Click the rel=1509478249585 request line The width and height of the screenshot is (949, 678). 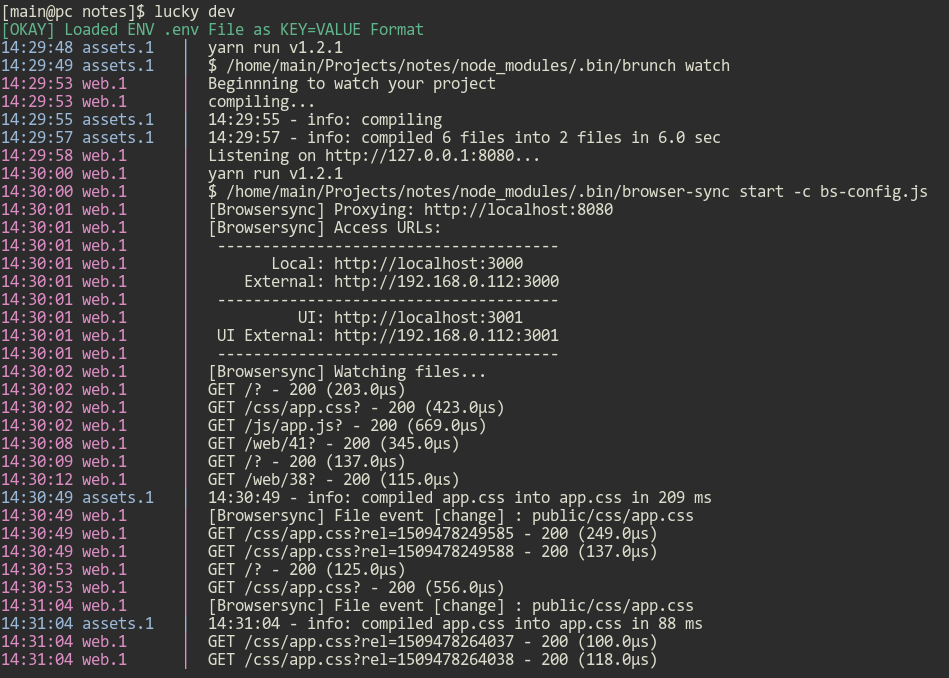tap(432, 534)
